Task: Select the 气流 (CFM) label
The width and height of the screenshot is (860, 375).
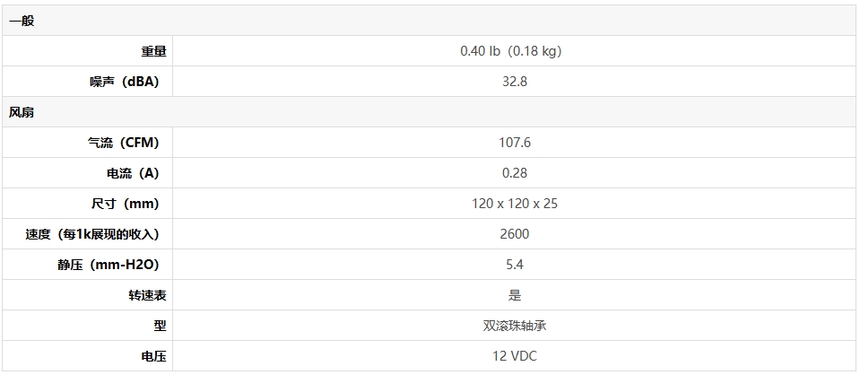Action: tap(123, 143)
